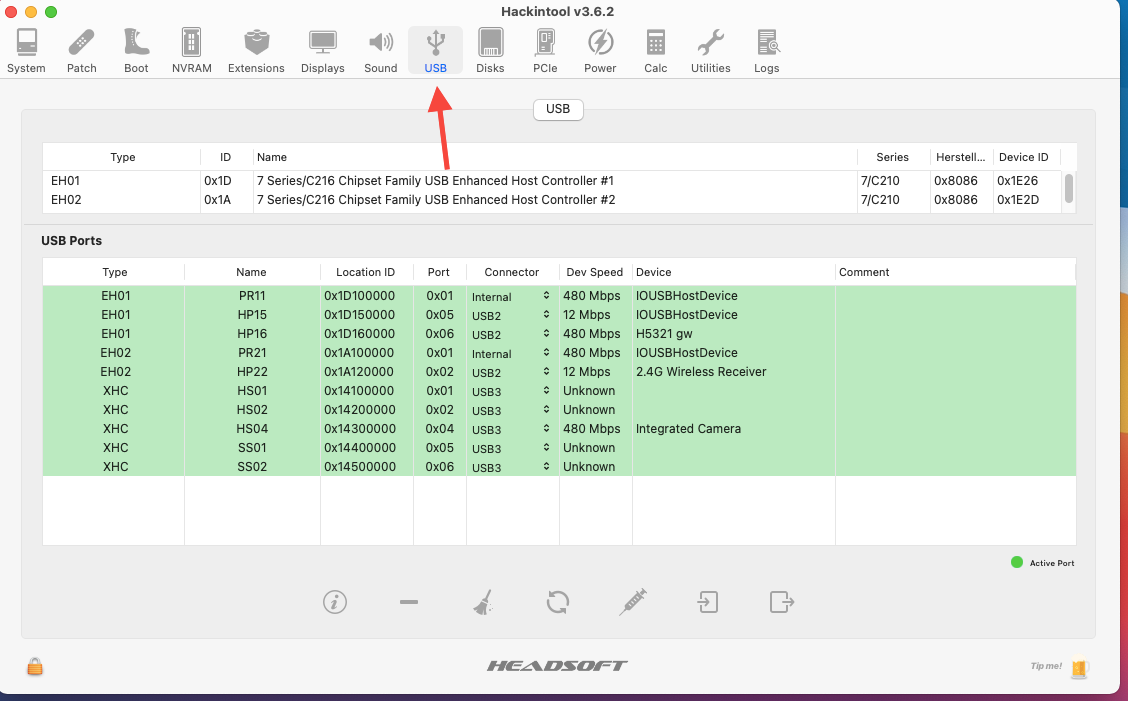This screenshot has width=1128, height=701.
Task: Click the import icon
Action: coord(708,602)
